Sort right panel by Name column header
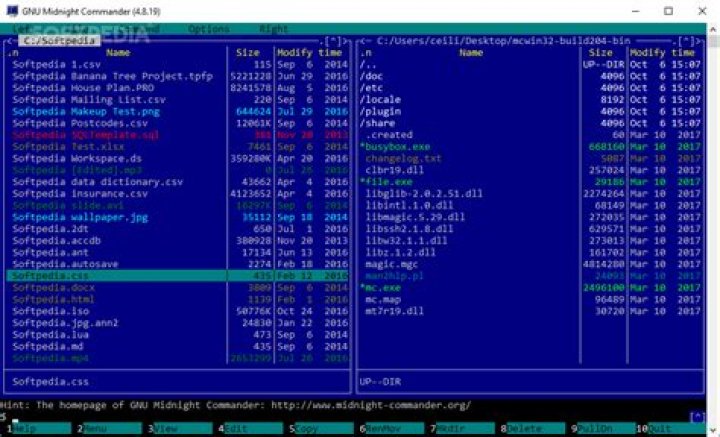 coord(471,53)
